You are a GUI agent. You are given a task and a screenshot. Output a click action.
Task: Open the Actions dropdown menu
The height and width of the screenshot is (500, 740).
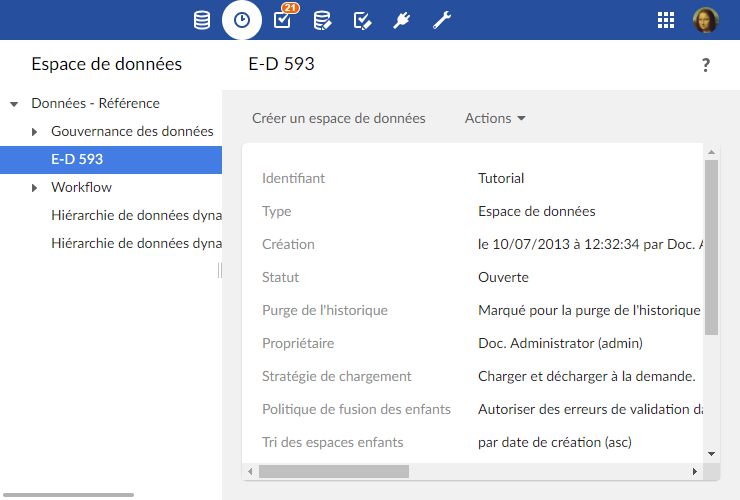pyautogui.click(x=495, y=118)
